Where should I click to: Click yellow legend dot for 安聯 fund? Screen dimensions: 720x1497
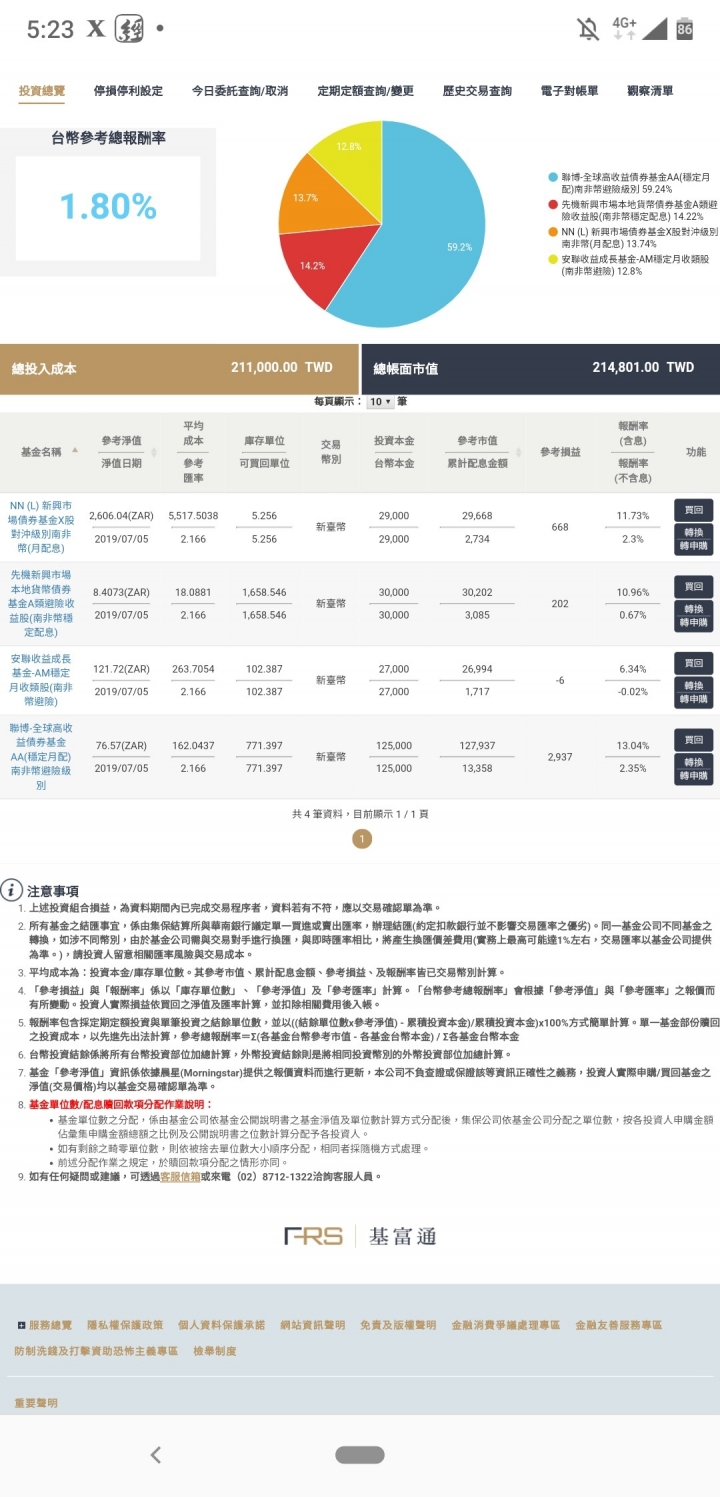[x=553, y=259]
